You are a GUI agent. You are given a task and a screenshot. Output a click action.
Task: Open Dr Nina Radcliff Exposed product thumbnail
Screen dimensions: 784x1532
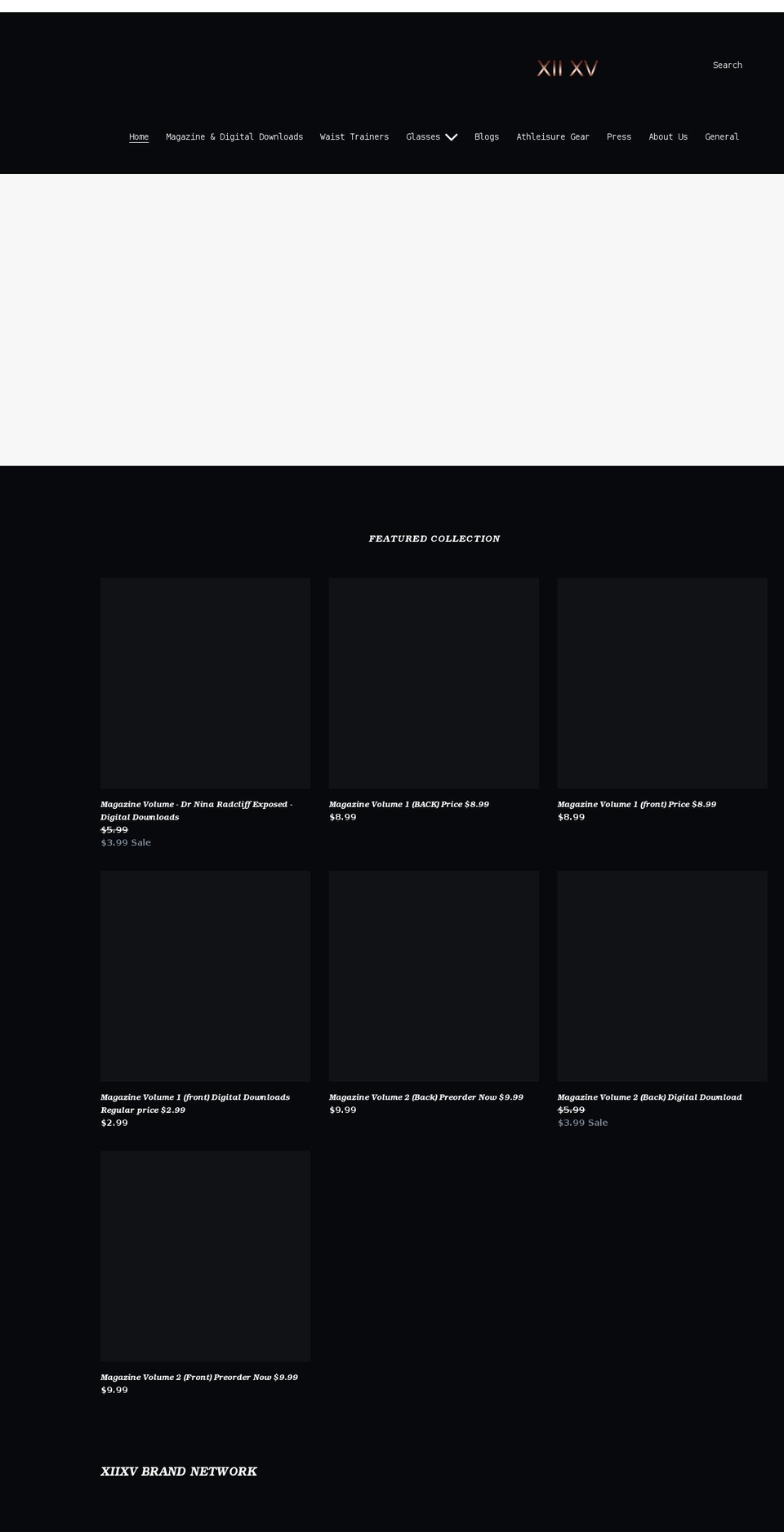point(205,683)
